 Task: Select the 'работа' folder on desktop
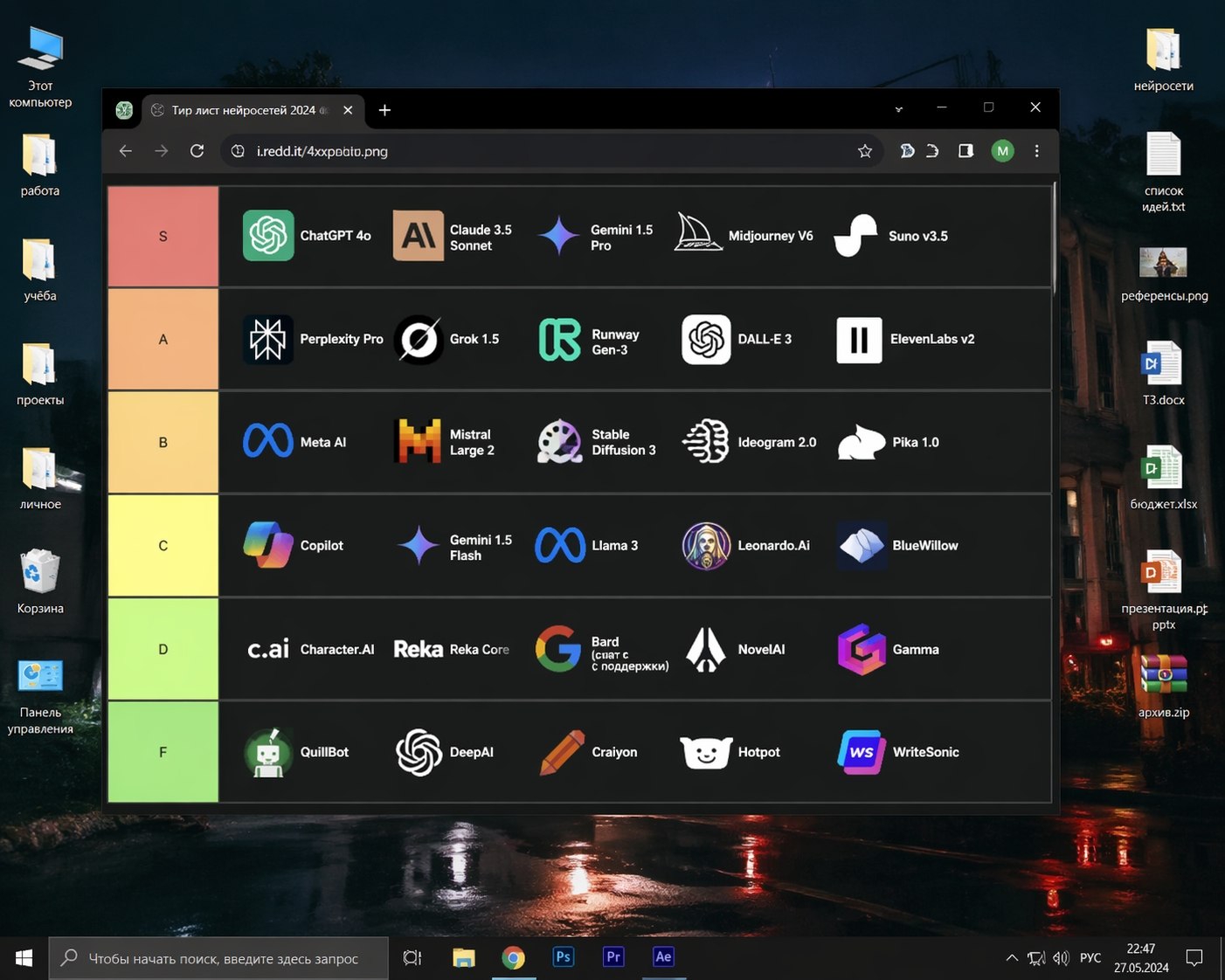[40, 166]
